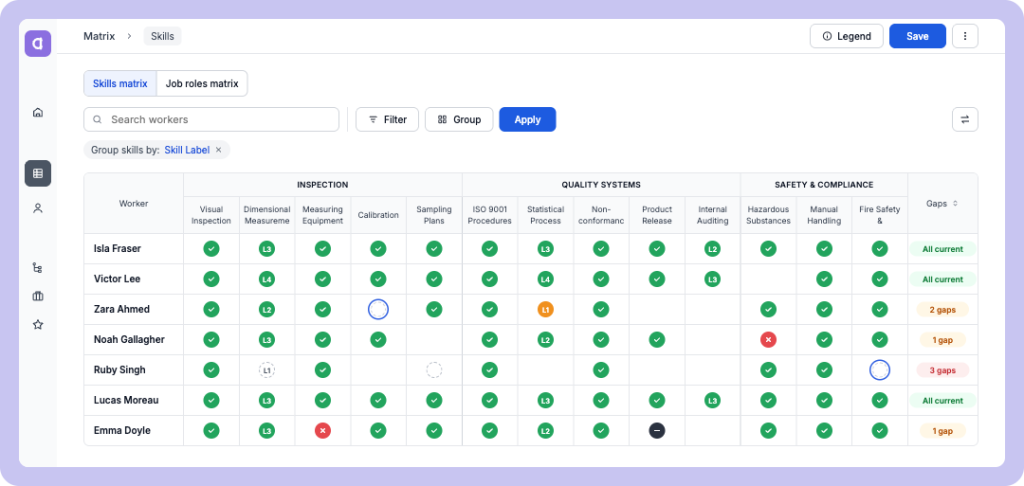Image resolution: width=1024 pixels, height=486 pixels.
Task: Open the Legend
Action: click(846, 37)
